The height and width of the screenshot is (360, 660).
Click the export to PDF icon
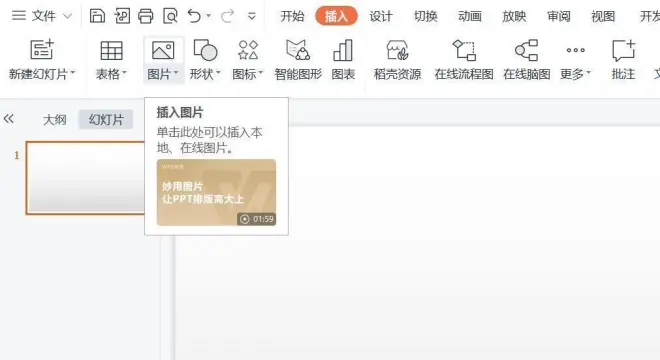coord(122,16)
